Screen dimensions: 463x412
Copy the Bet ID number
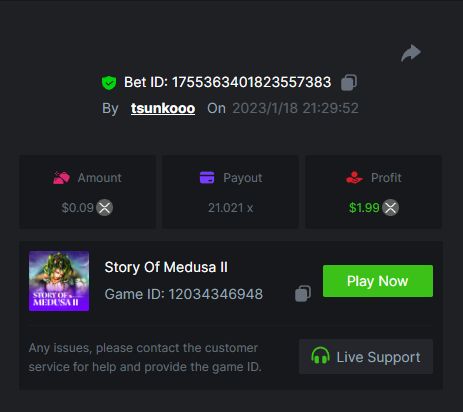tap(349, 82)
